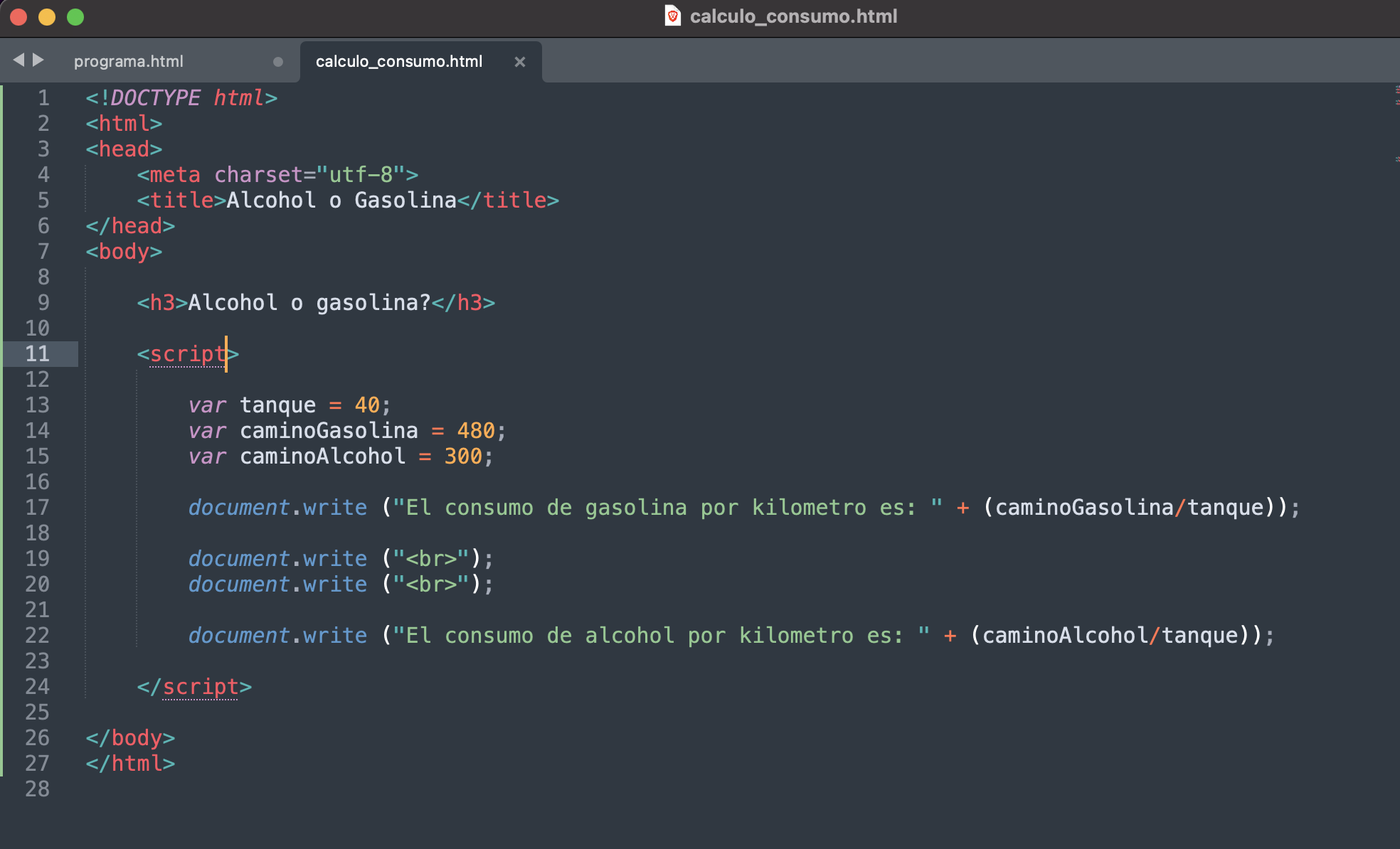Click title text calculo_consumo.html in title bar
Viewport: 1400px width, 849px height.
pos(794,16)
